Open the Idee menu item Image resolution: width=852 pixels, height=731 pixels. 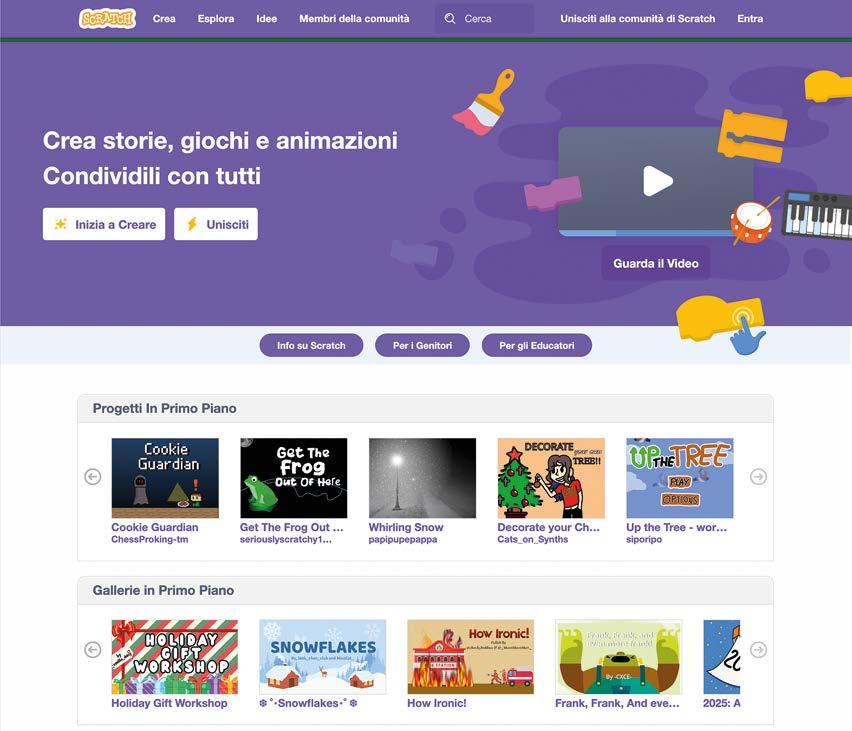[267, 18]
